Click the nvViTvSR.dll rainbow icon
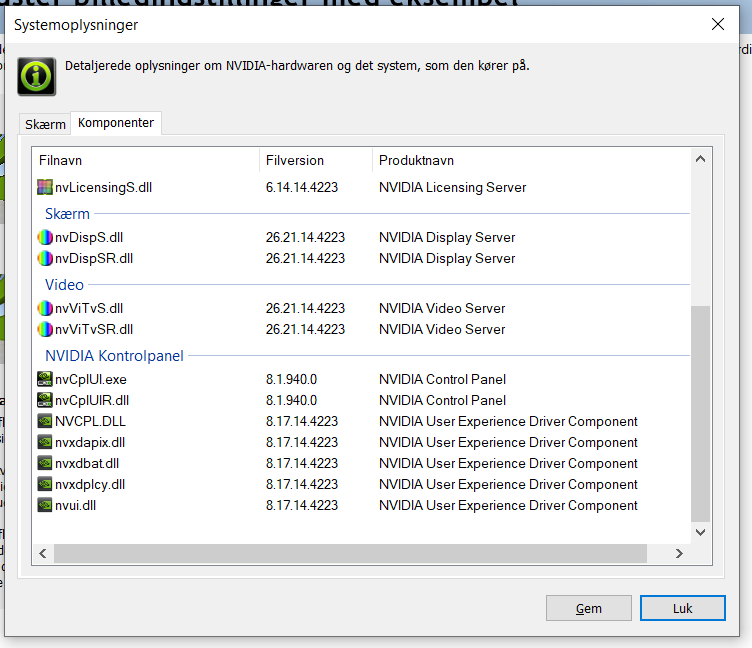 click(45, 330)
